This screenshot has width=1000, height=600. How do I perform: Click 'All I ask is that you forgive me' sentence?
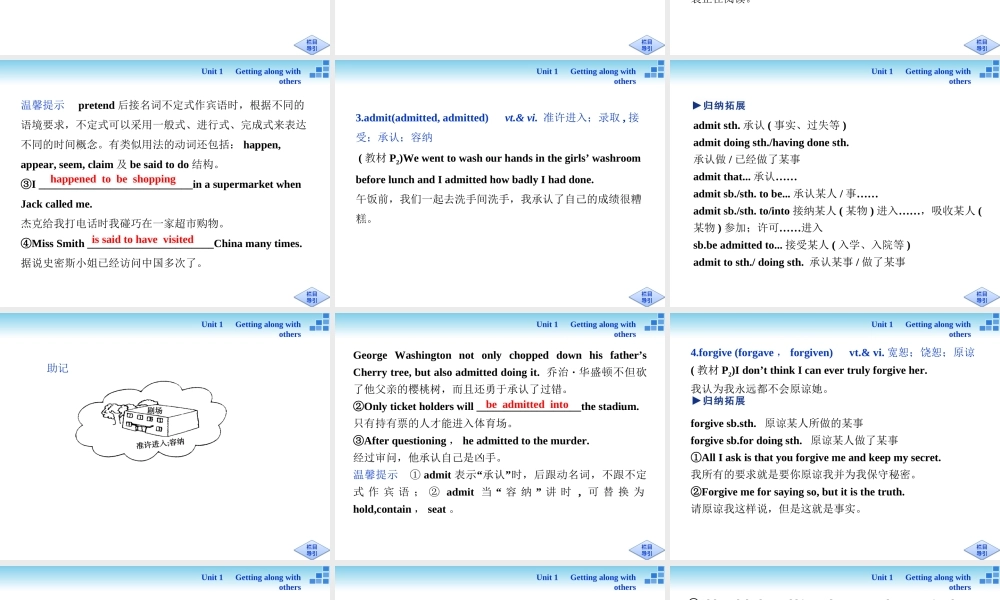tap(816, 458)
